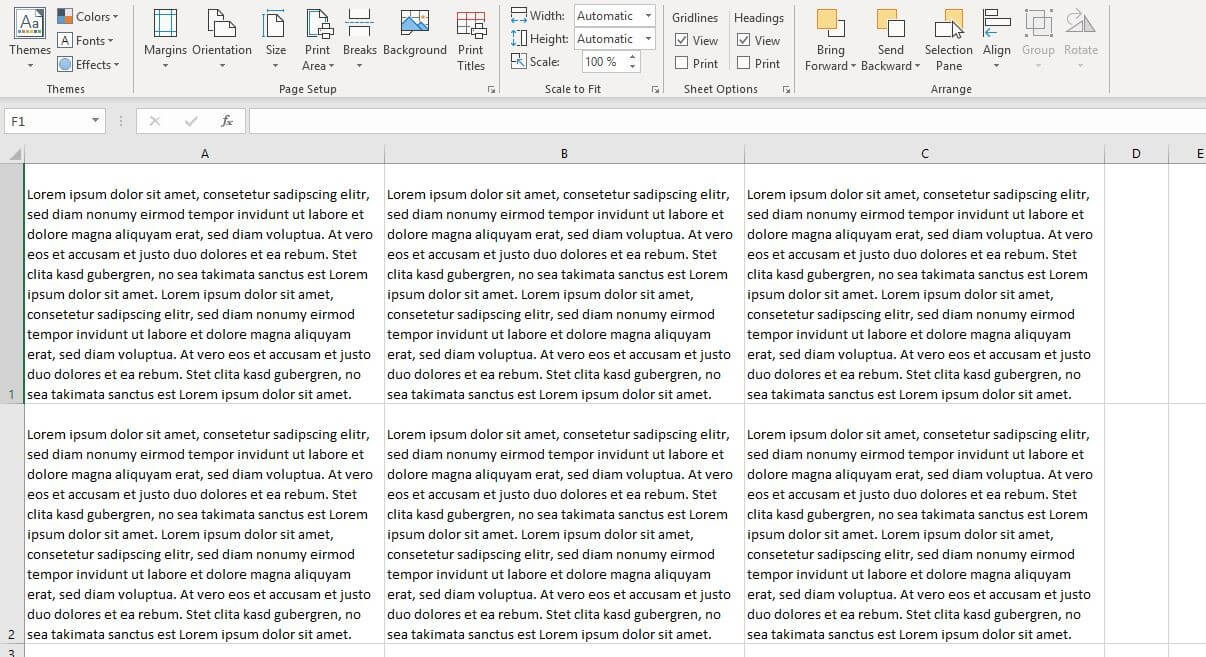This screenshot has width=1206, height=657.
Task: Disable Gridlines View option
Action: [x=681, y=40]
